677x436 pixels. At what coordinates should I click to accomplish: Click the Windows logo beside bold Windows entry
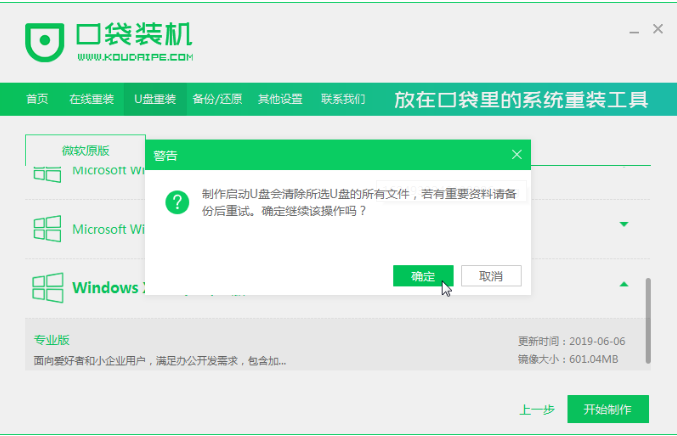(47, 288)
